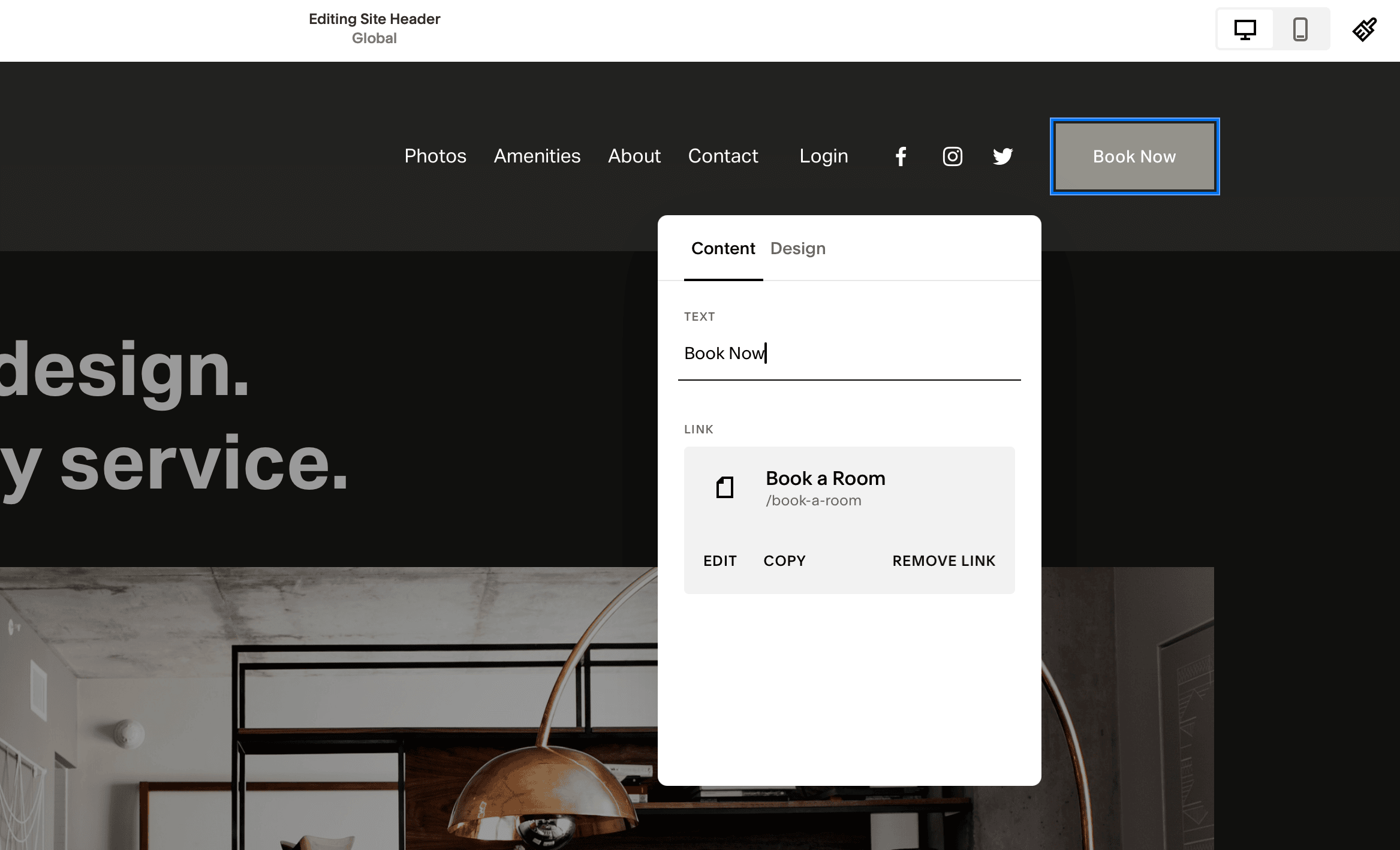Click the Twitter bird icon
Image resolution: width=1400 pixels, height=850 pixels.
1002,156
